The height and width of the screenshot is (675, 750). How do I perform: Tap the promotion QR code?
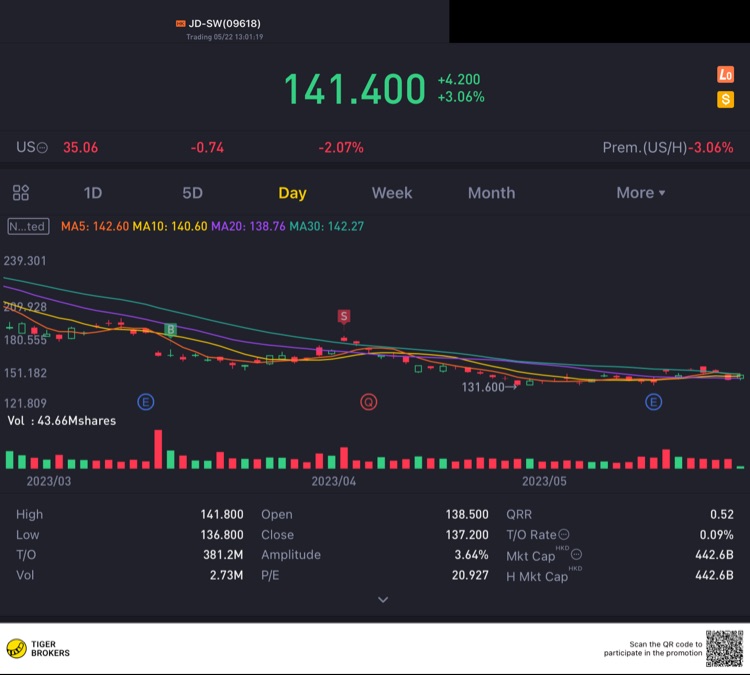tap(724, 649)
